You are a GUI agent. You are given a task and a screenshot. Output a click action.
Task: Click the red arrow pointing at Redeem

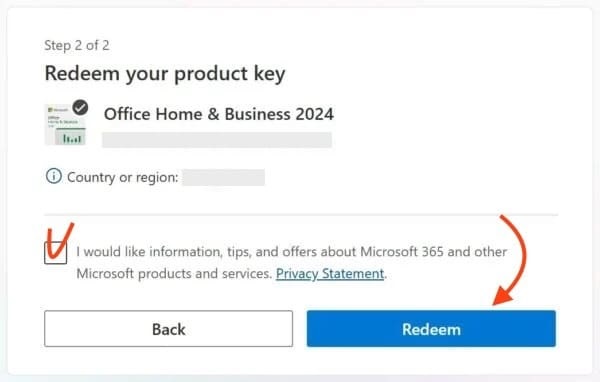coord(511,260)
